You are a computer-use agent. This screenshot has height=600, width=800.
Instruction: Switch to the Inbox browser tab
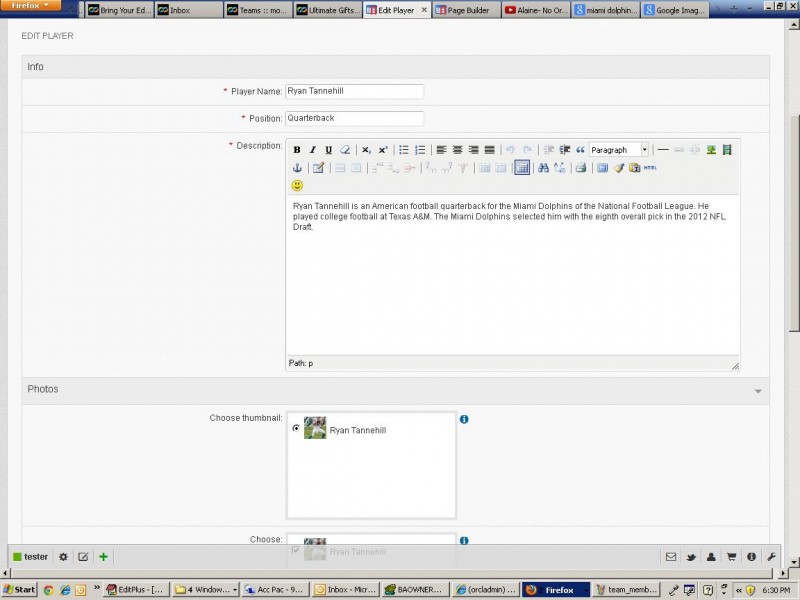[x=188, y=10]
